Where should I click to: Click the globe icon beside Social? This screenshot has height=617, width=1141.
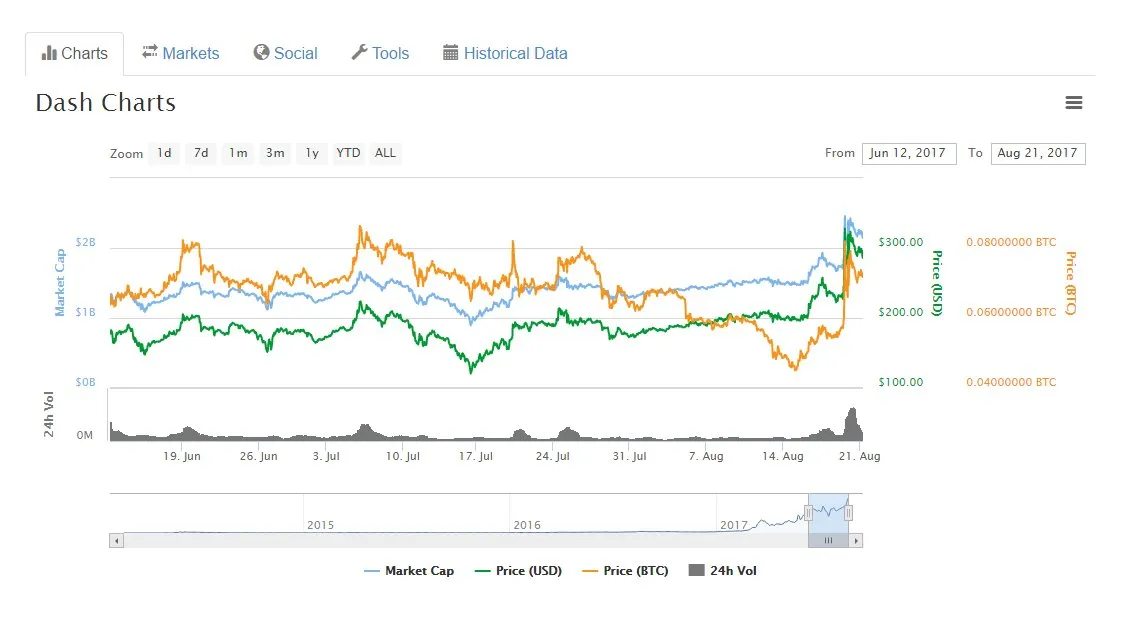(261, 52)
